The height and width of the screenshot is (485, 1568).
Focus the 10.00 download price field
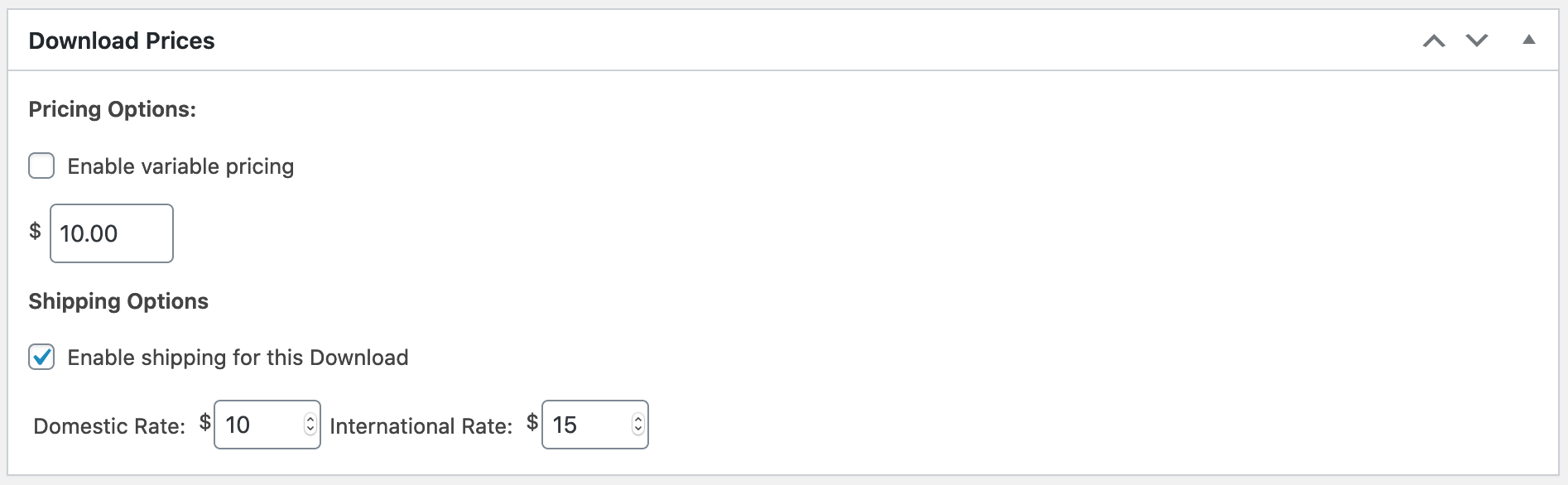[111, 233]
